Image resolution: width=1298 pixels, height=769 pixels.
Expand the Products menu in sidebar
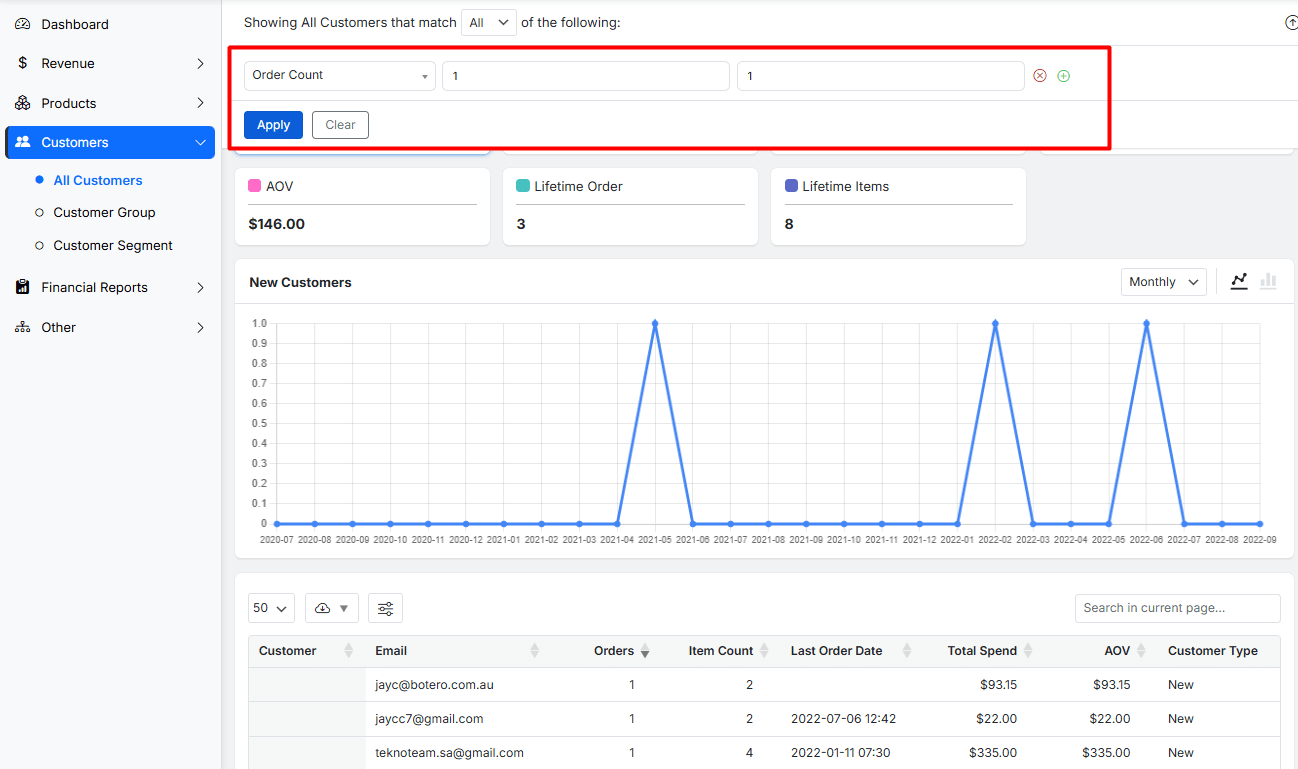110,104
